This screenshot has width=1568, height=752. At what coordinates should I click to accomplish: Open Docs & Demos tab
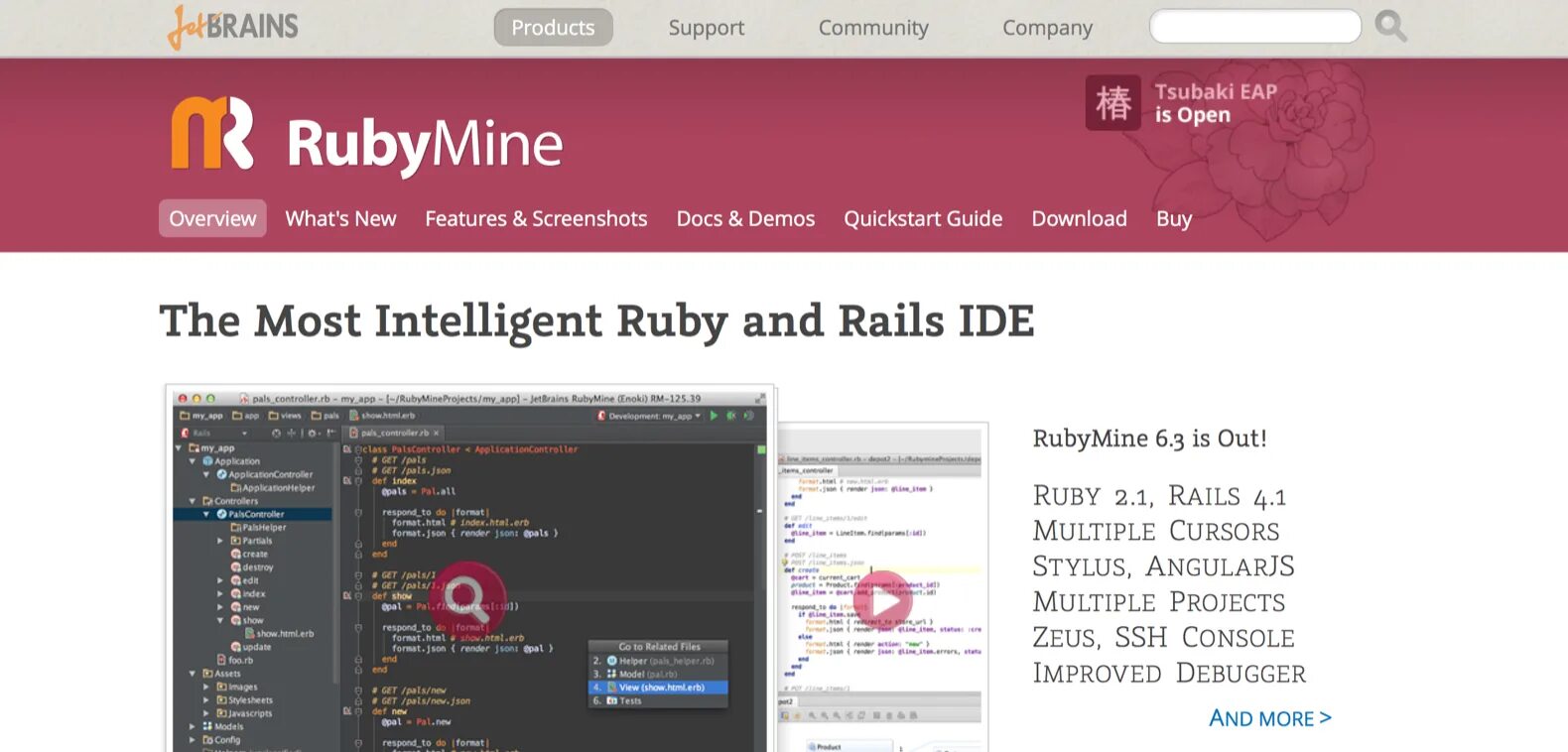pos(745,218)
